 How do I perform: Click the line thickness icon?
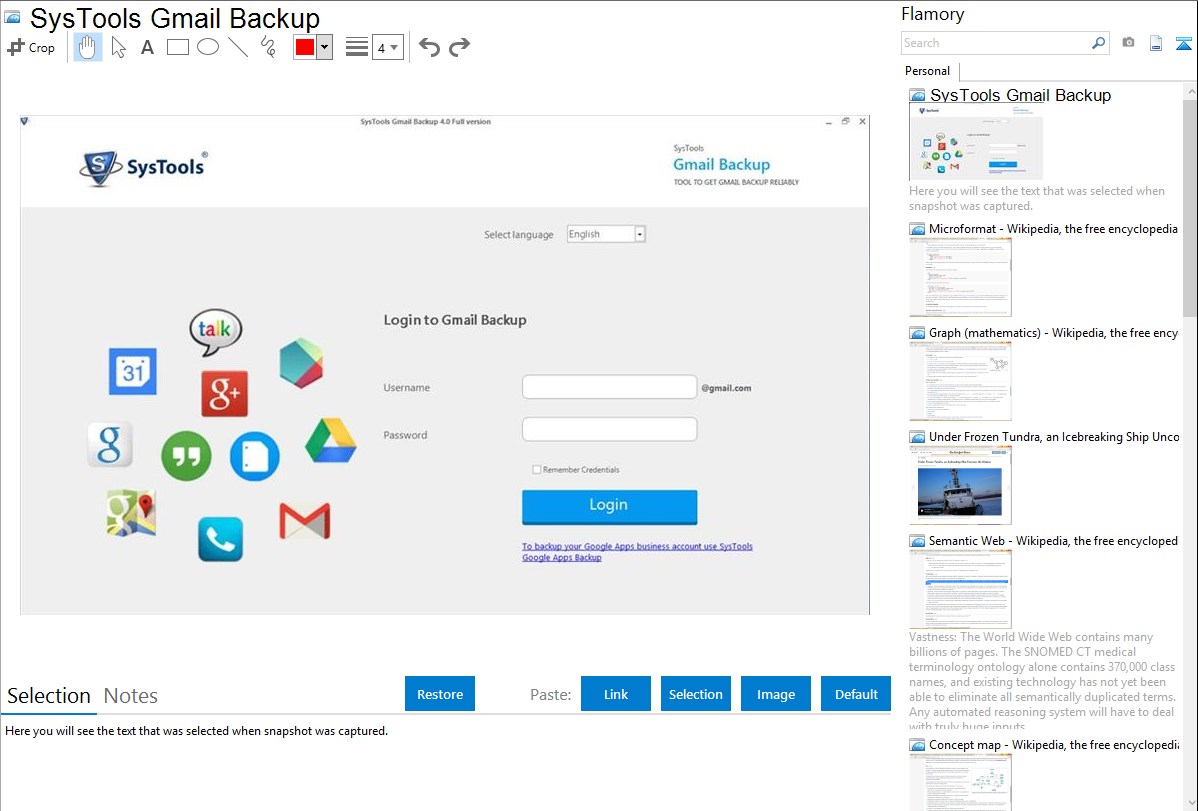point(357,47)
